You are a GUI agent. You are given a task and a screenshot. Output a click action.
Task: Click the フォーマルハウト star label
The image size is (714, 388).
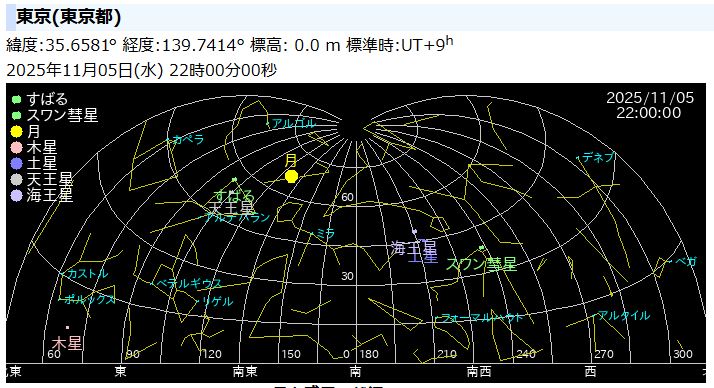coord(483,317)
